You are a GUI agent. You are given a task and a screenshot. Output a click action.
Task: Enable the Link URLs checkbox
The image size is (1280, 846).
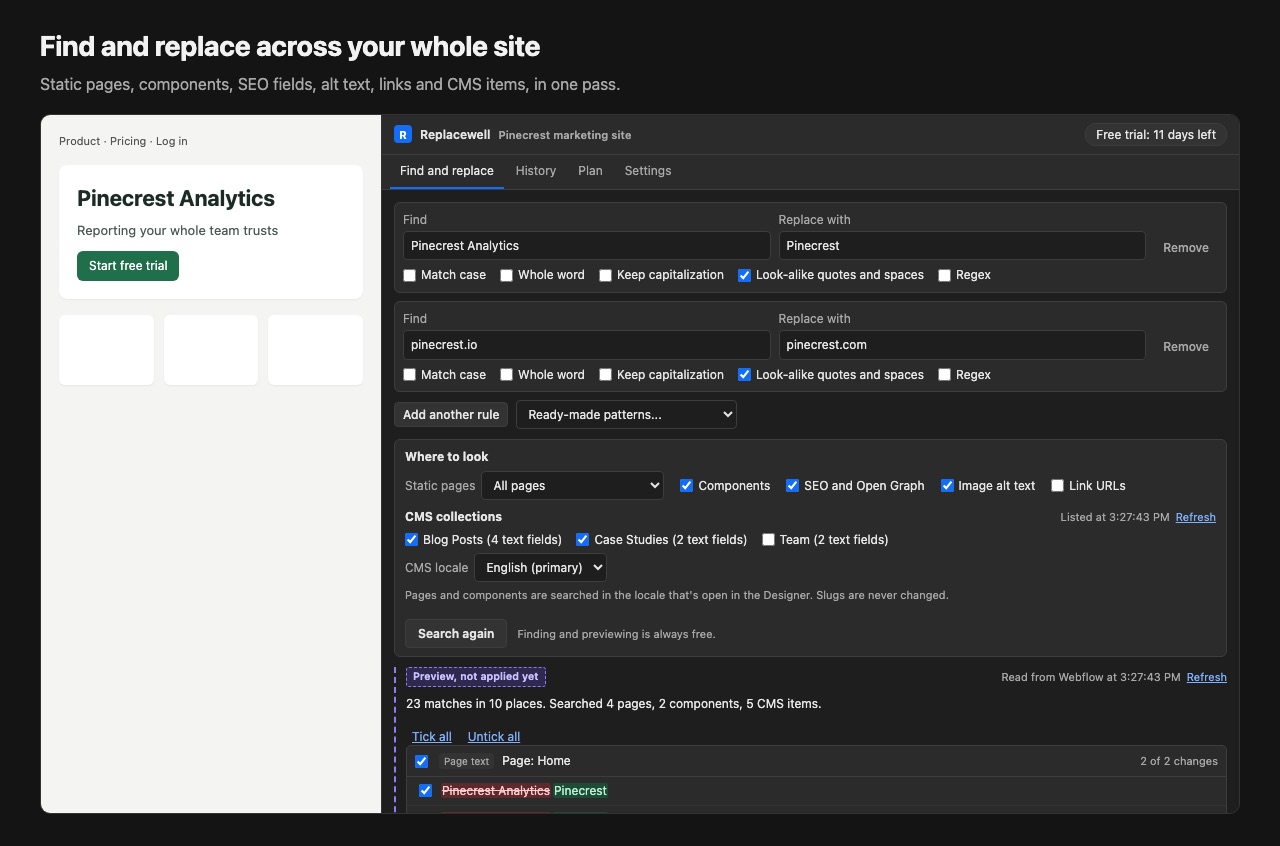point(1057,486)
